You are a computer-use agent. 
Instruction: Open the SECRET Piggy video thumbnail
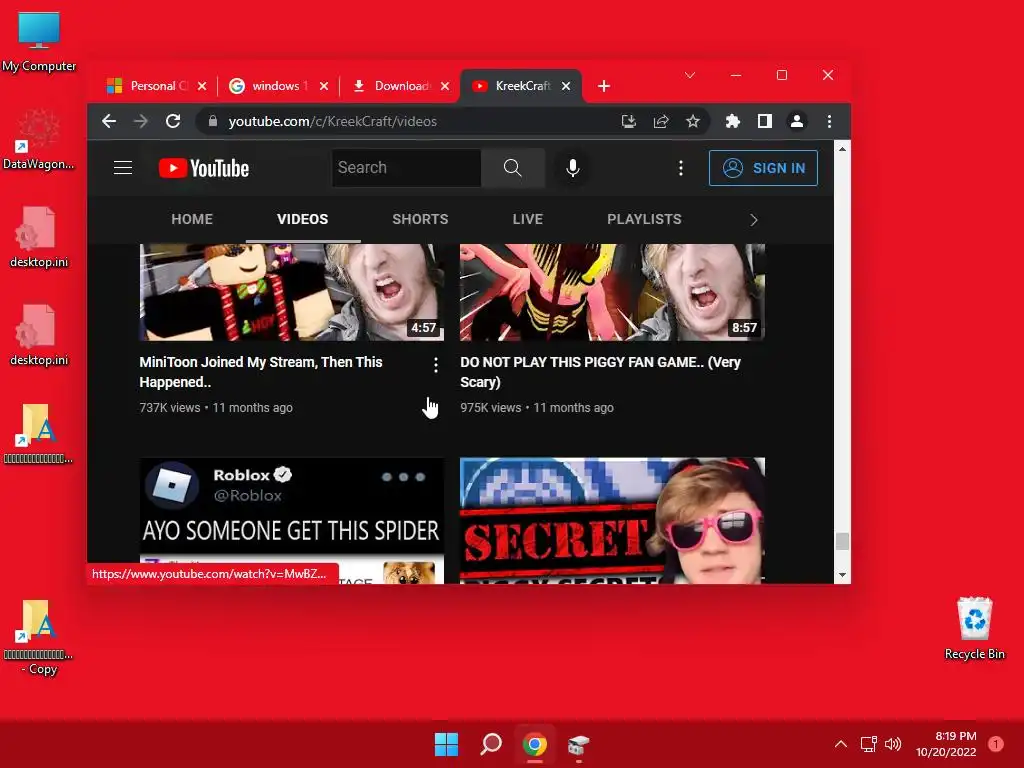612,520
